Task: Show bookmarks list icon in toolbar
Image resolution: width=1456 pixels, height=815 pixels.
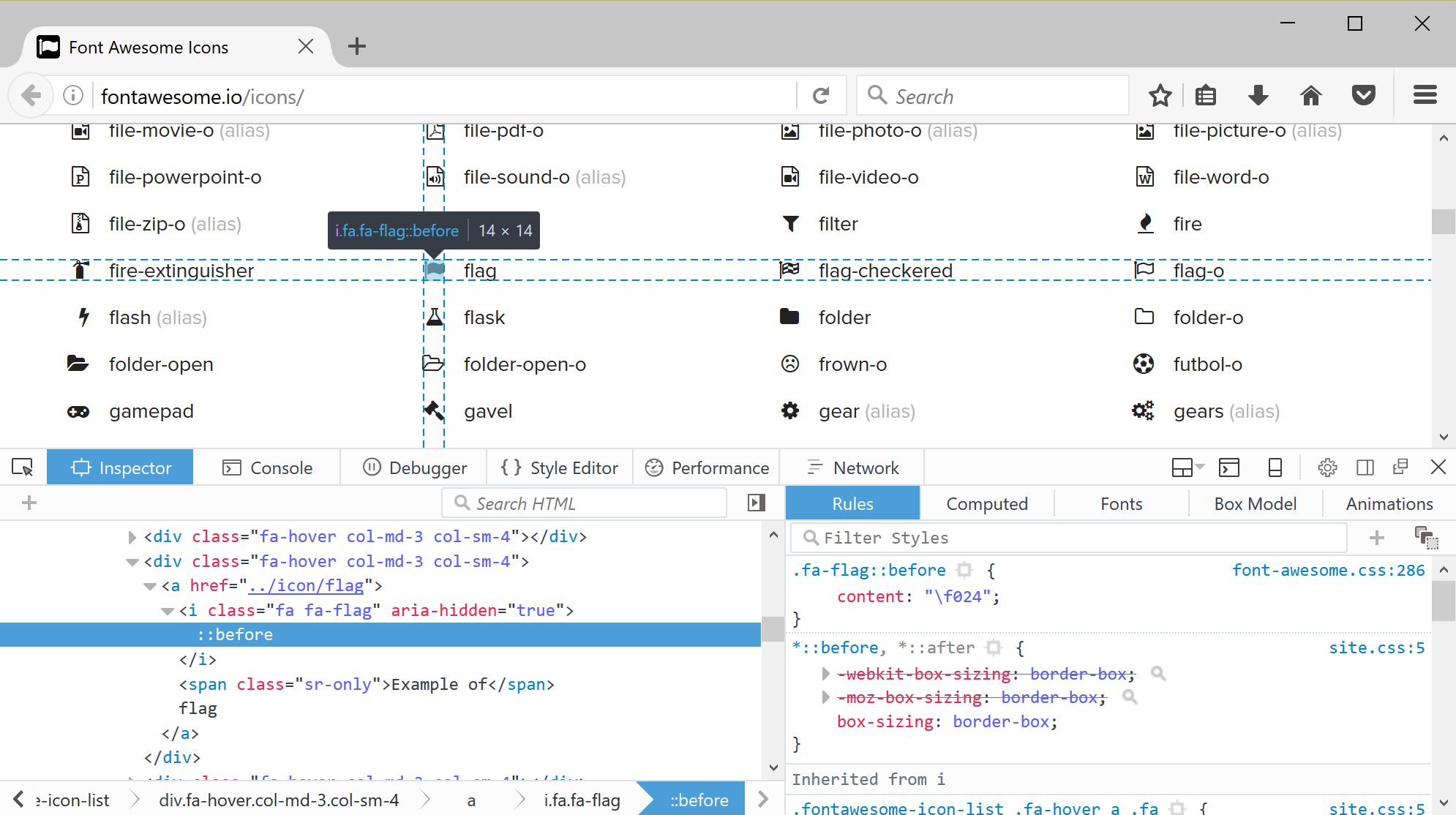Action: click(1206, 96)
